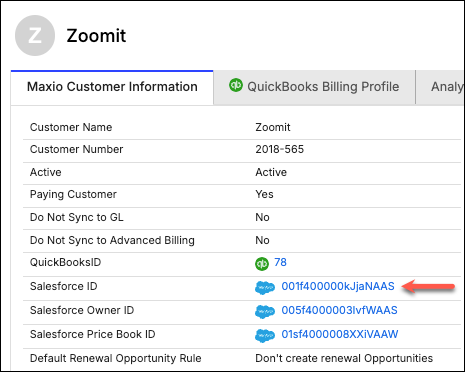Click the Zoomit avatar circle with Z
Viewport: 465px width, 372px height.
(35, 35)
